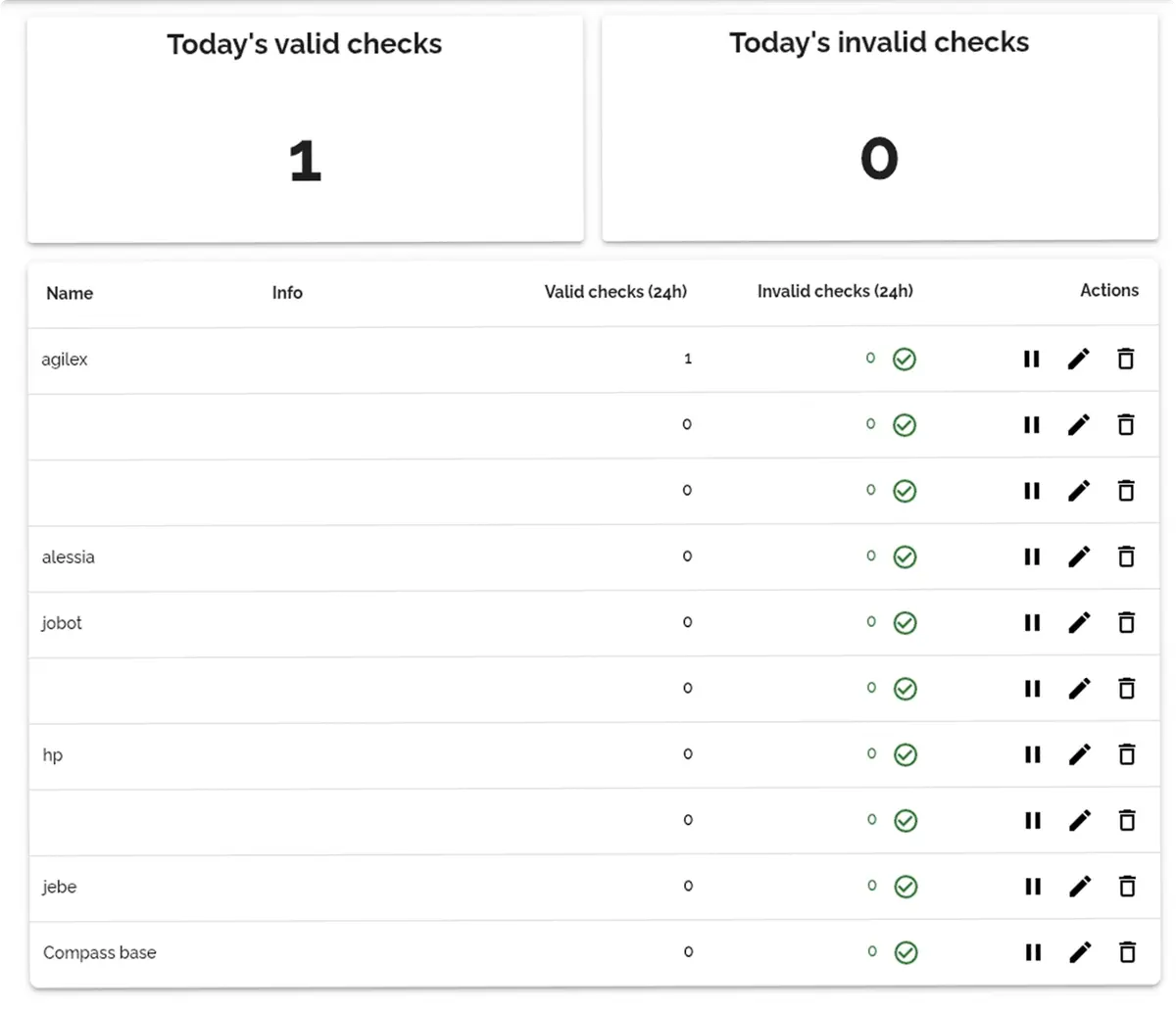Edit the agilex check

coord(1078,359)
